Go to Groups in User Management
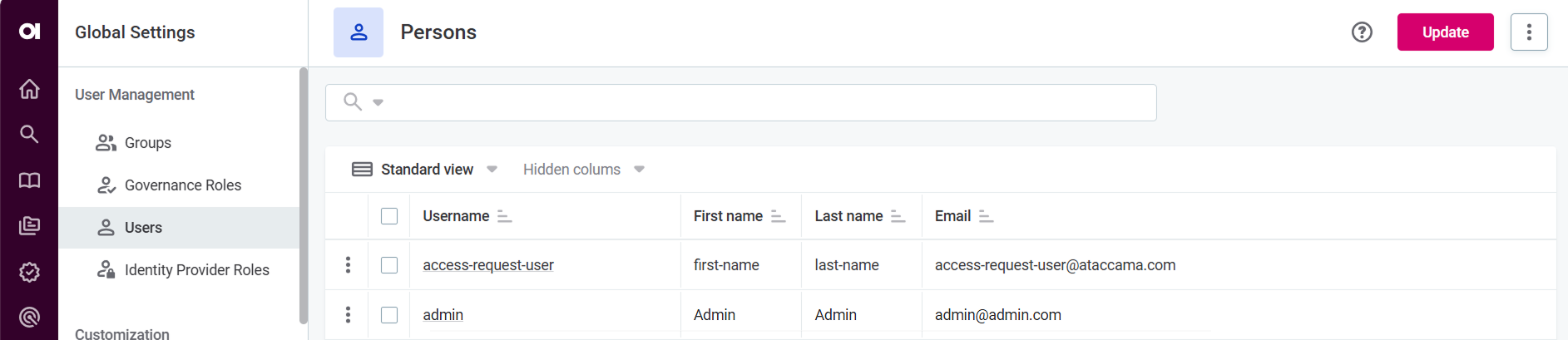1568x340 pixels. 147,143
